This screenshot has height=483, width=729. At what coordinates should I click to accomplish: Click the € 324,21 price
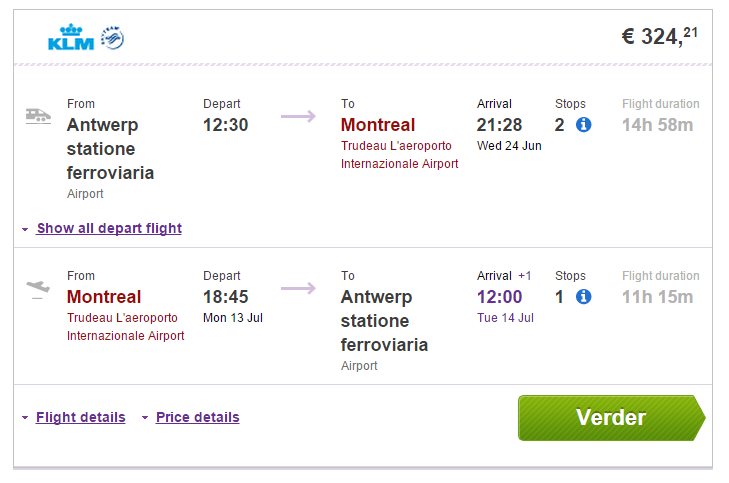(x=660, y=36)
